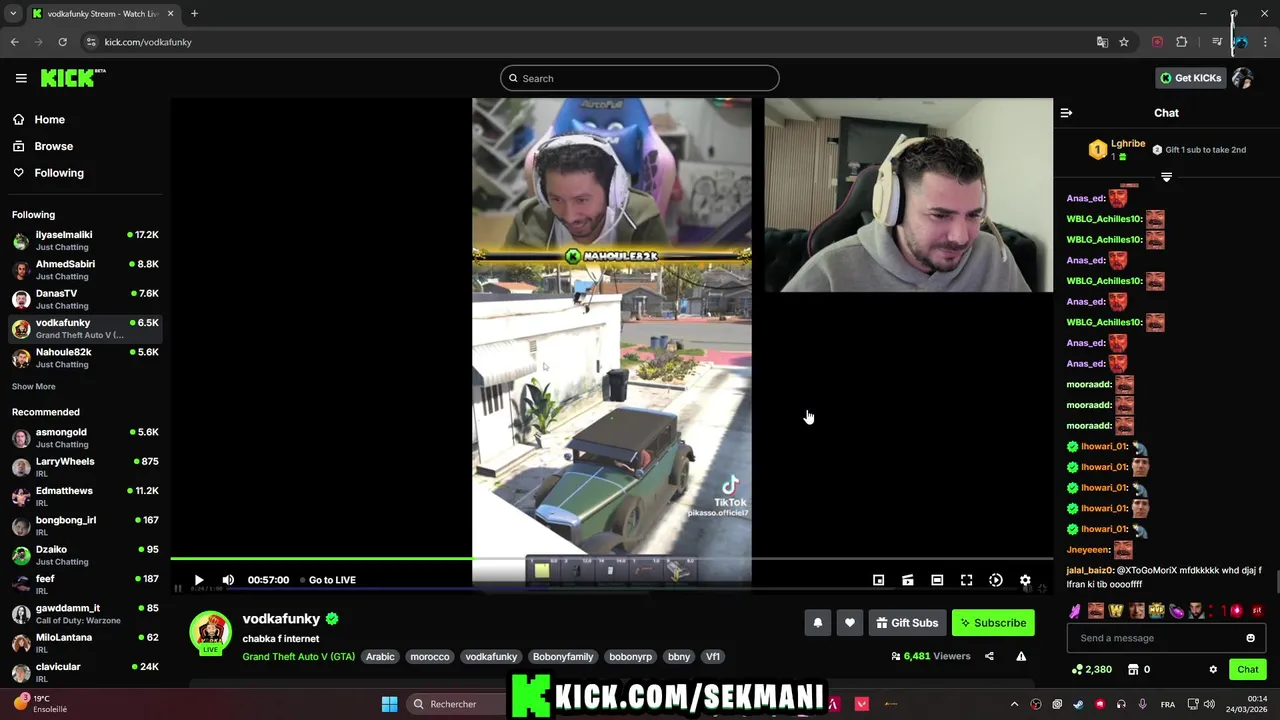Bookmark page with star icon
1280x720 pixels.
[x=1124, y=42]
